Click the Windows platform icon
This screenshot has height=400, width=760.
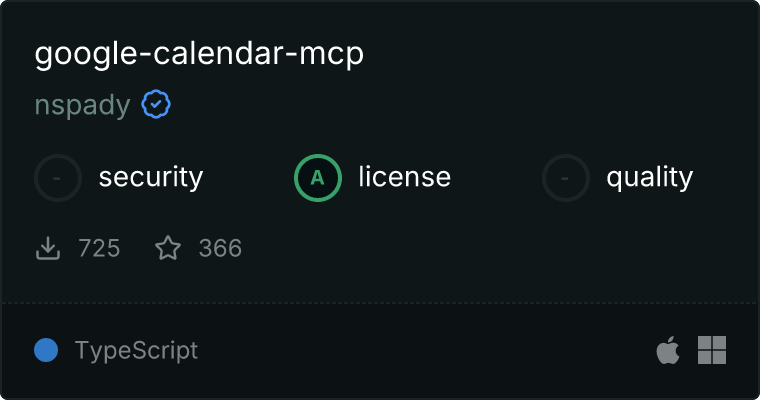point(712,350)
